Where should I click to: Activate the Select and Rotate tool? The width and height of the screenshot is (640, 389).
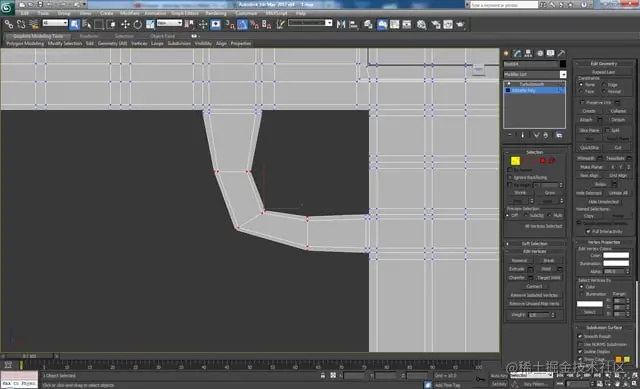click(x=138, y=24)
